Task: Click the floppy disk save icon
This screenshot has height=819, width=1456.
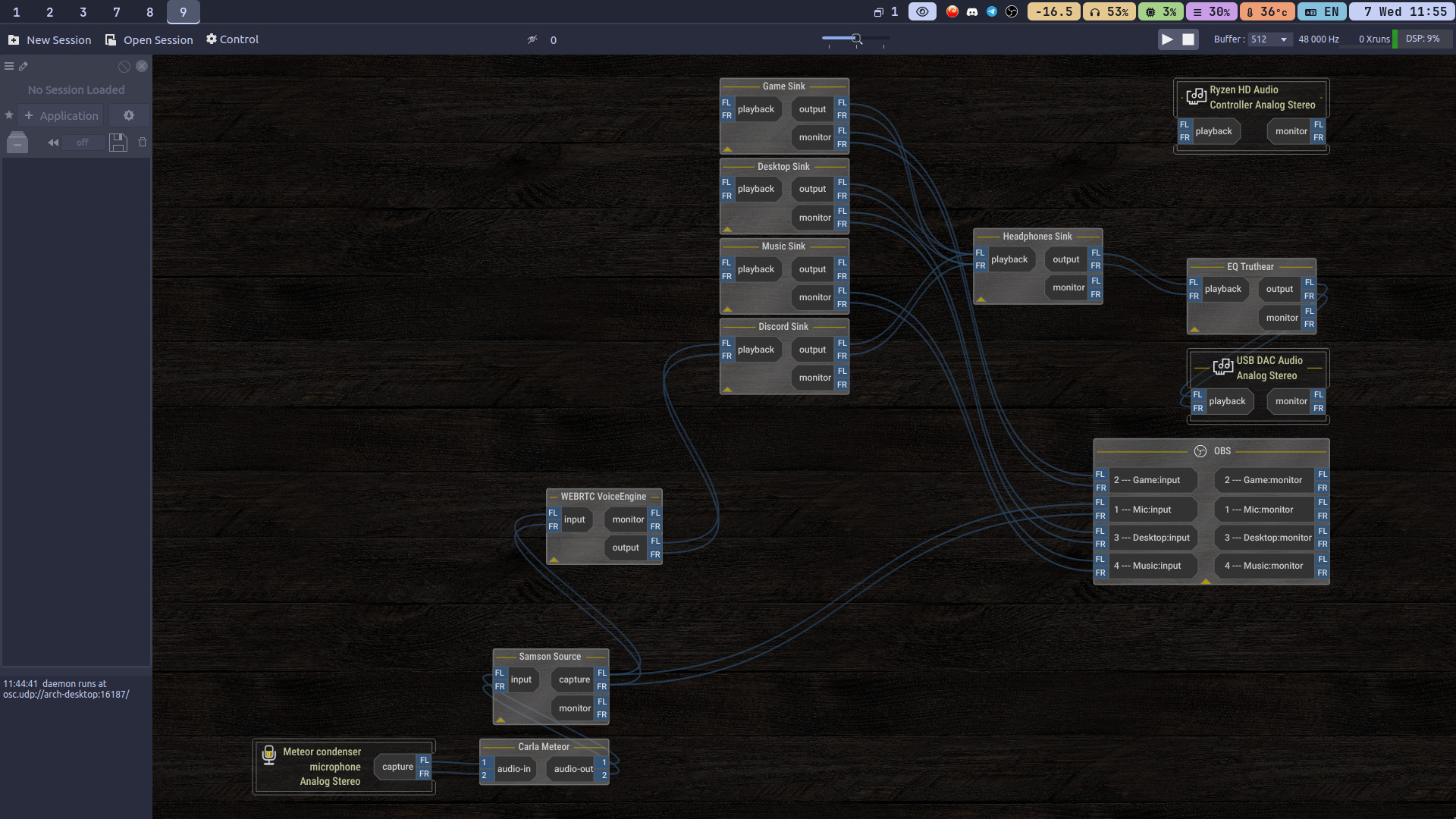Action: click(118, 142)
